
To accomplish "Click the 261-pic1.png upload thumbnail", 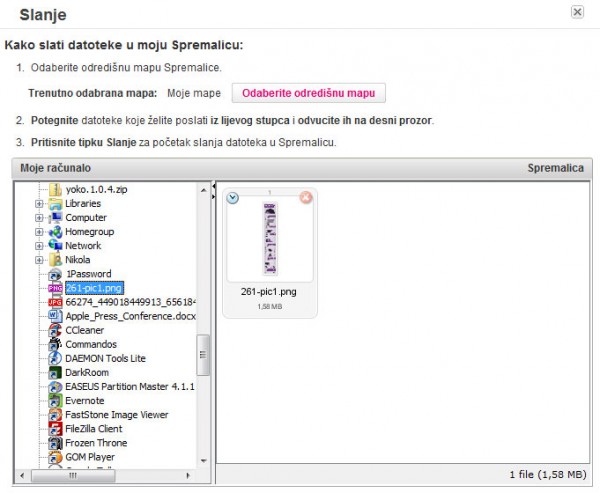I will (270, 238).
